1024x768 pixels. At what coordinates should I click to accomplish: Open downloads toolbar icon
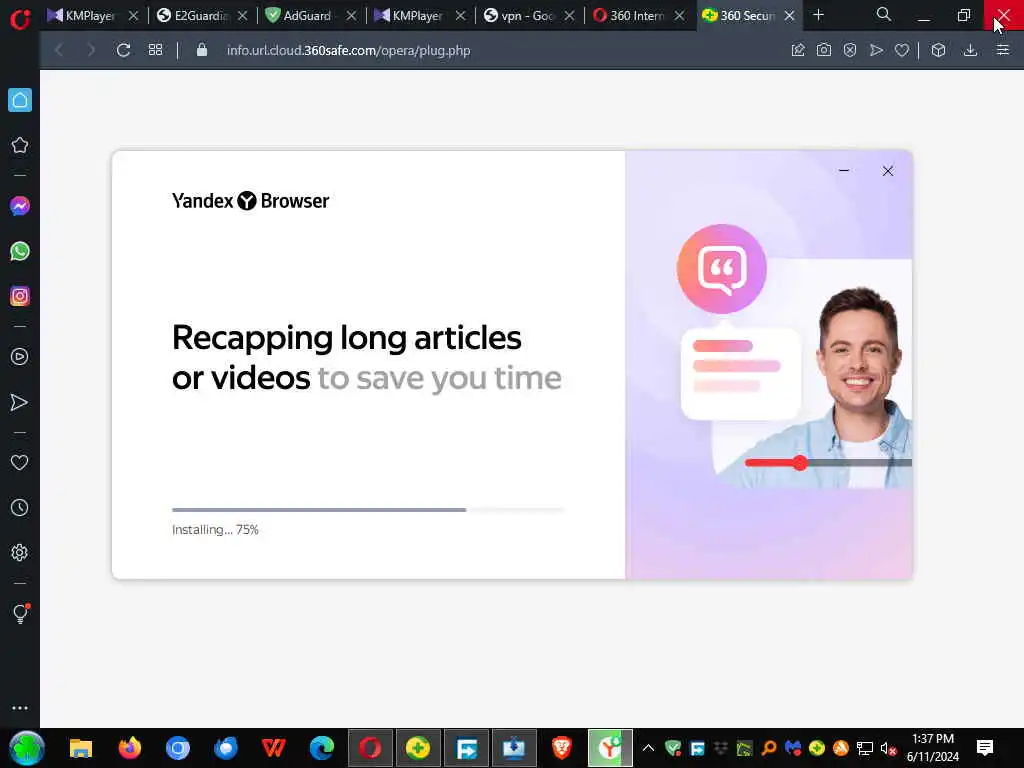[970, 50]
